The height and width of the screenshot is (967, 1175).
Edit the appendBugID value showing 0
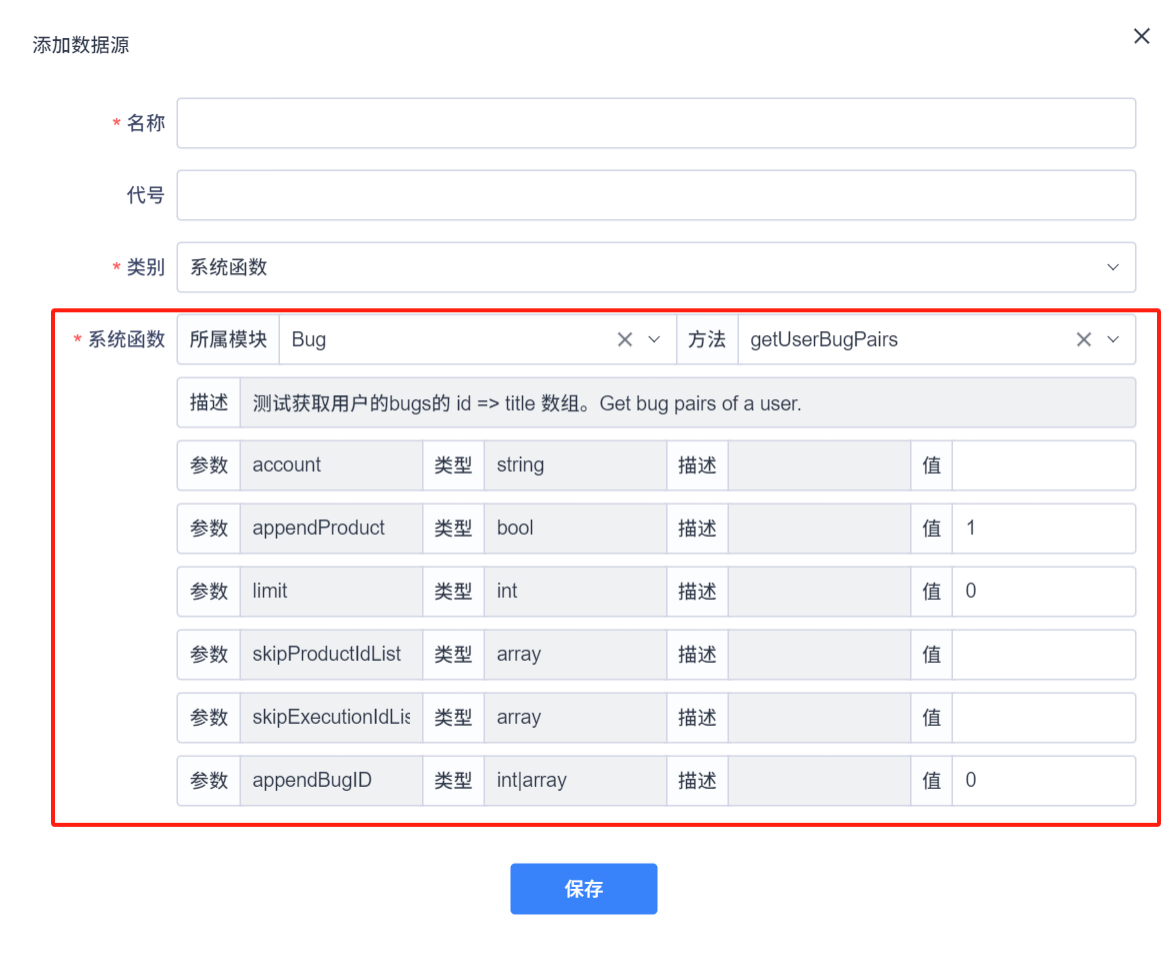(x=1043, y=780)
